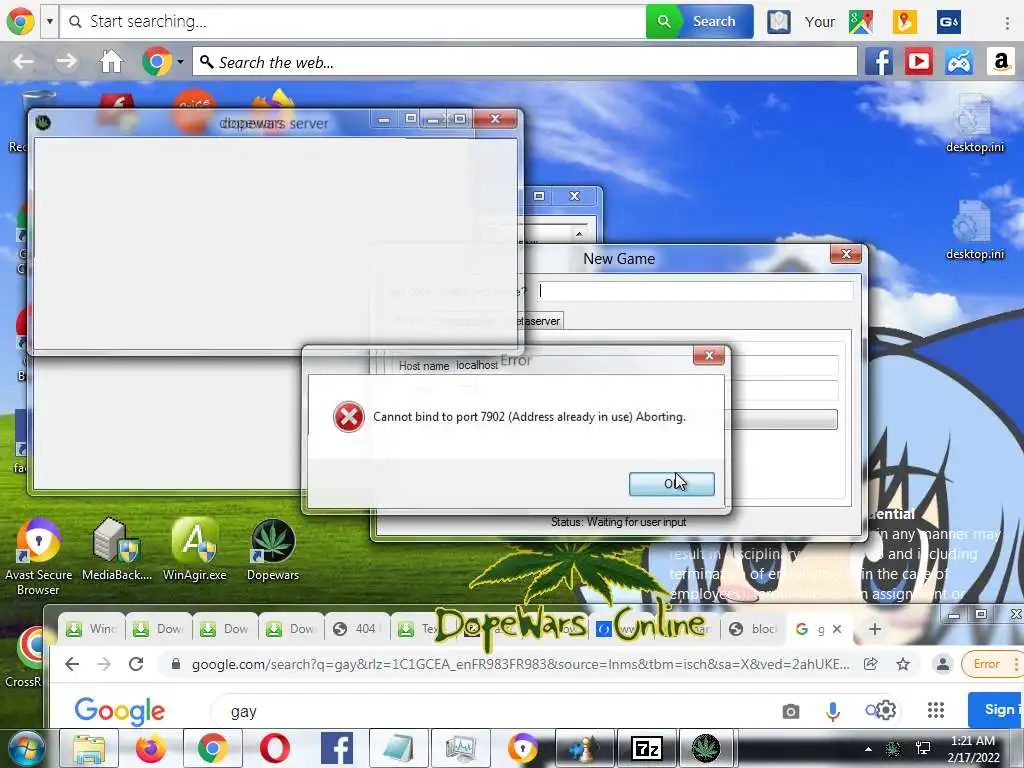Reload the page in the Chrome window
Viewport: 1024px width, 768px height.
coord(136,664)
